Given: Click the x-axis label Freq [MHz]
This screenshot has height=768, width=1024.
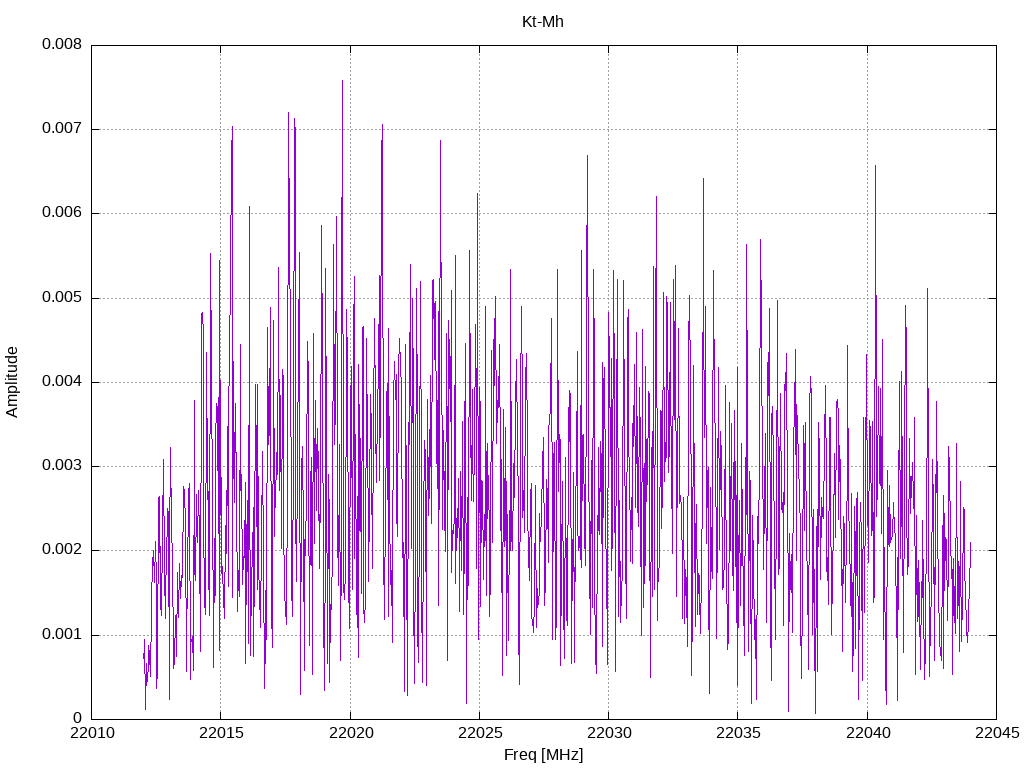Looking at the screenshot, I should click(x=543, y=754).
